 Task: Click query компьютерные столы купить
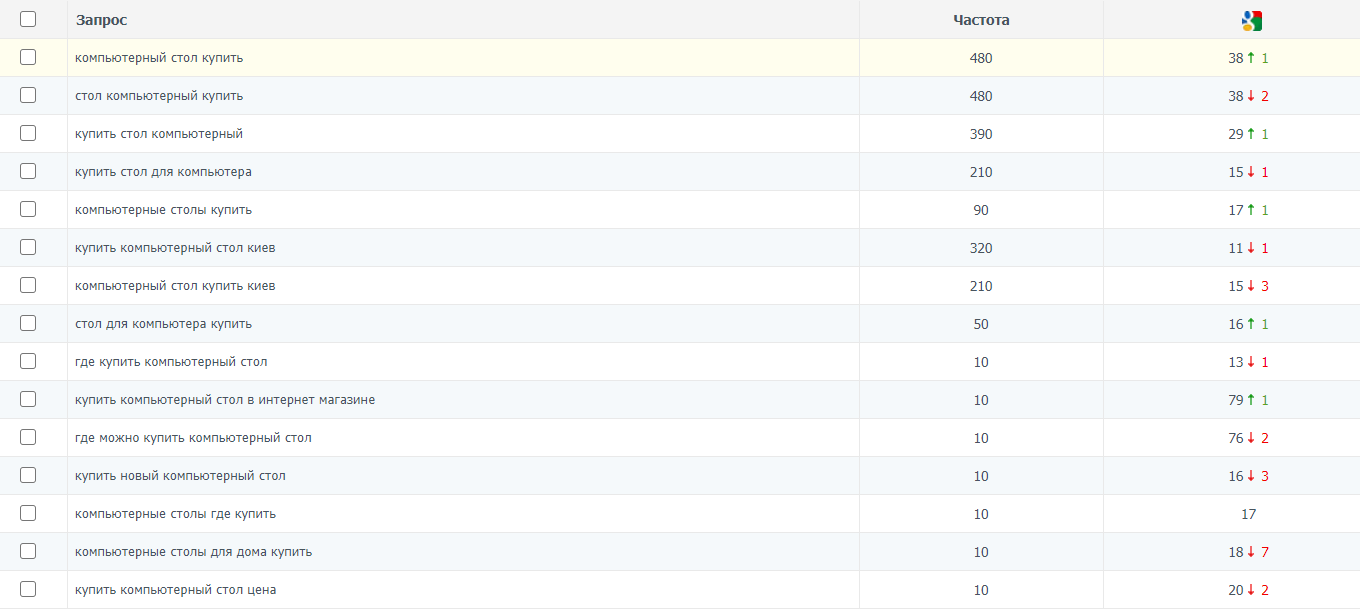click(163, 210)
